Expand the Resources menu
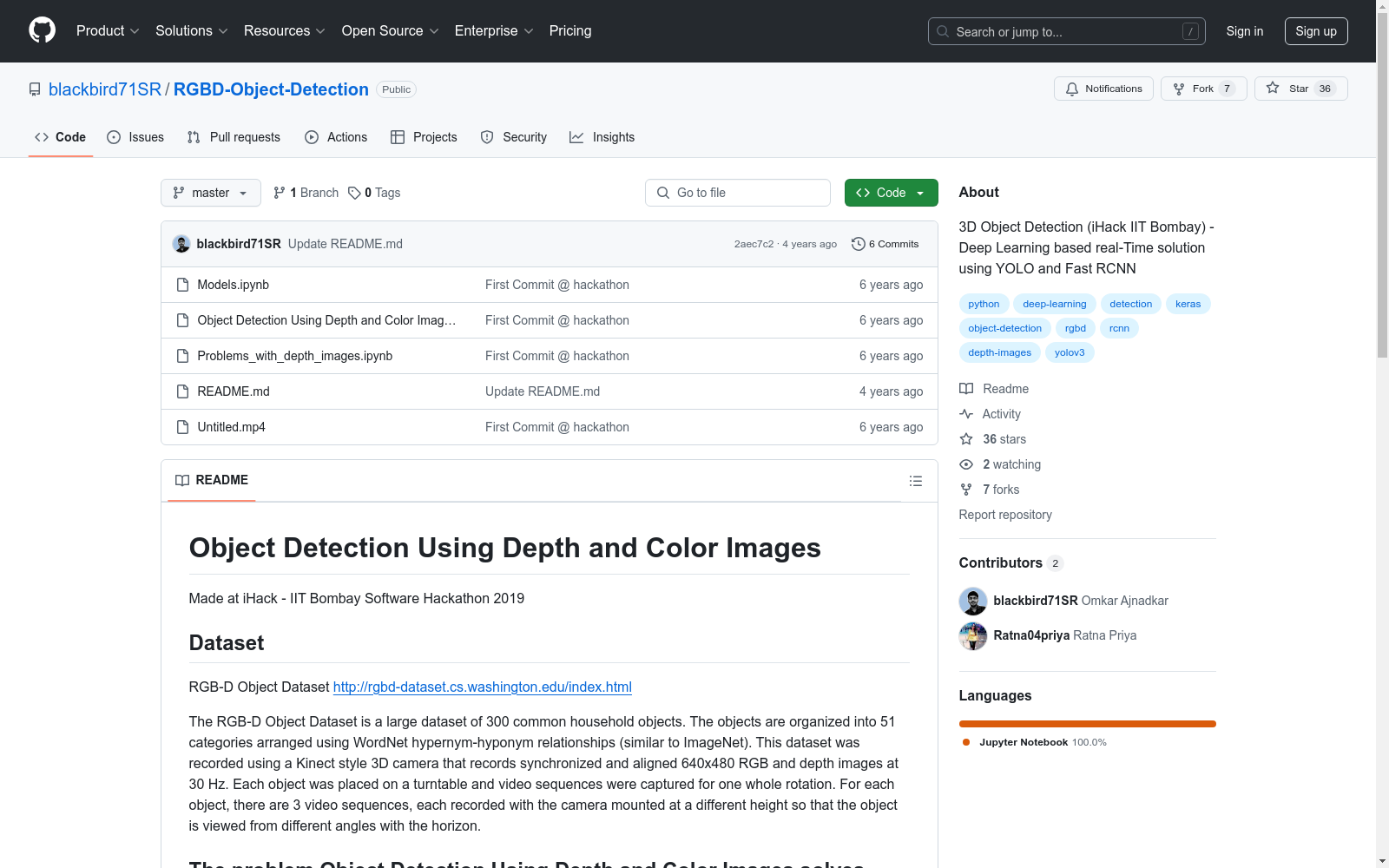Screen dimensions: 1389x868 tap(285, 31)
